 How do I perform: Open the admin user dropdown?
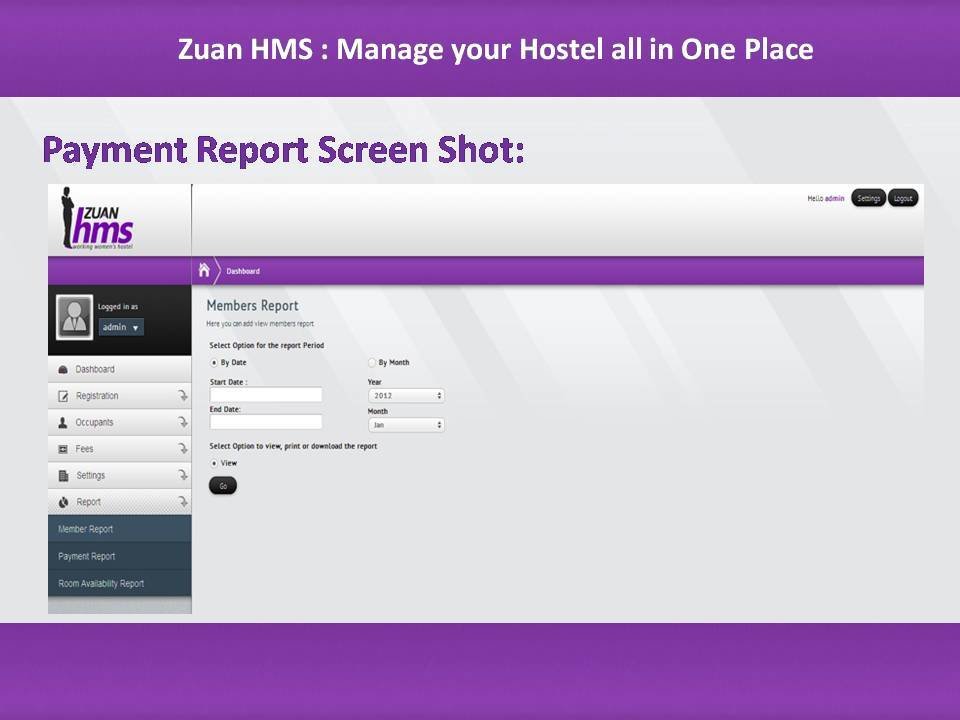pyautogui.click(x=121, y=327)
